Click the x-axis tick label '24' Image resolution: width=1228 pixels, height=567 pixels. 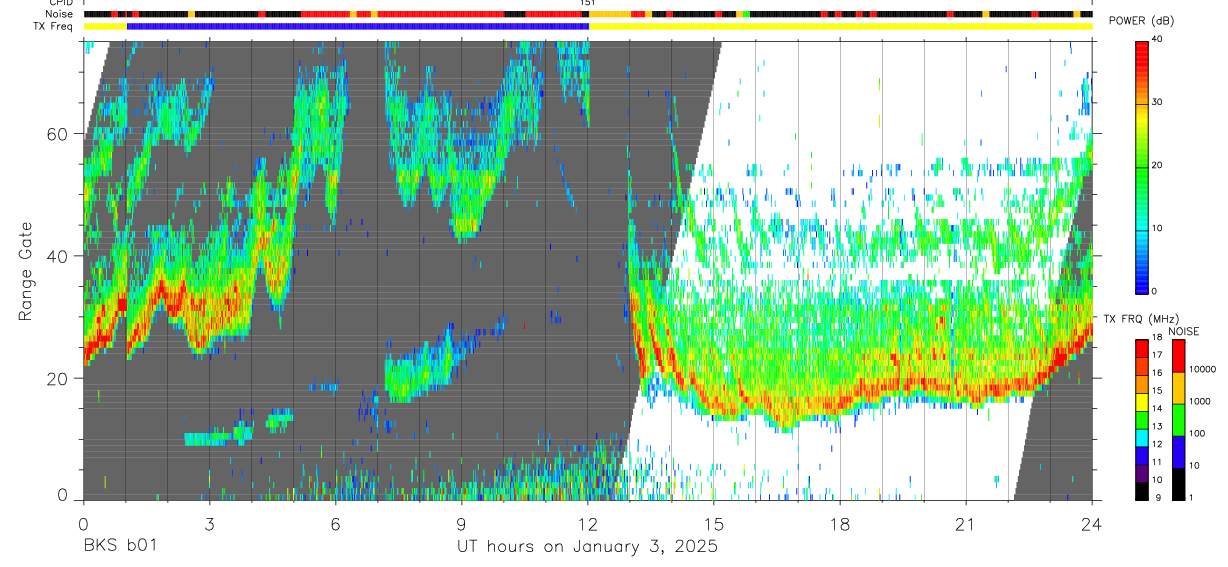tap(1092, 522)
